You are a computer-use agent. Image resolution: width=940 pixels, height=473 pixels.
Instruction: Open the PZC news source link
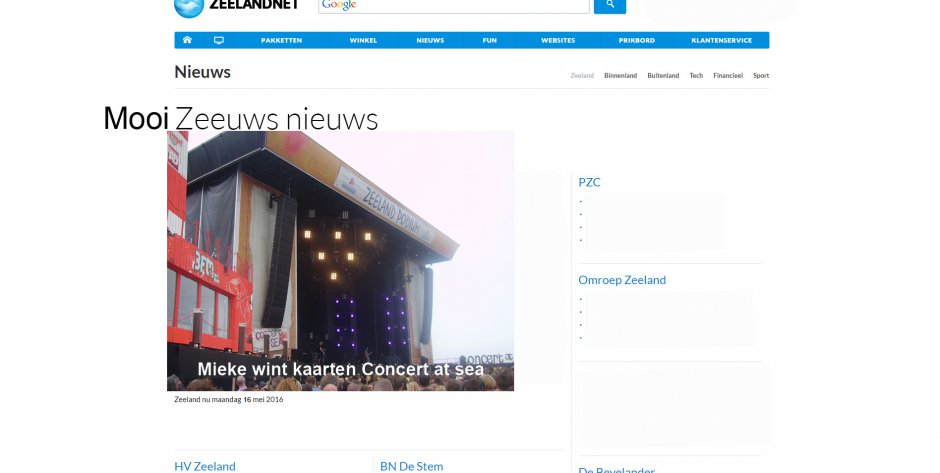[589, 182]
